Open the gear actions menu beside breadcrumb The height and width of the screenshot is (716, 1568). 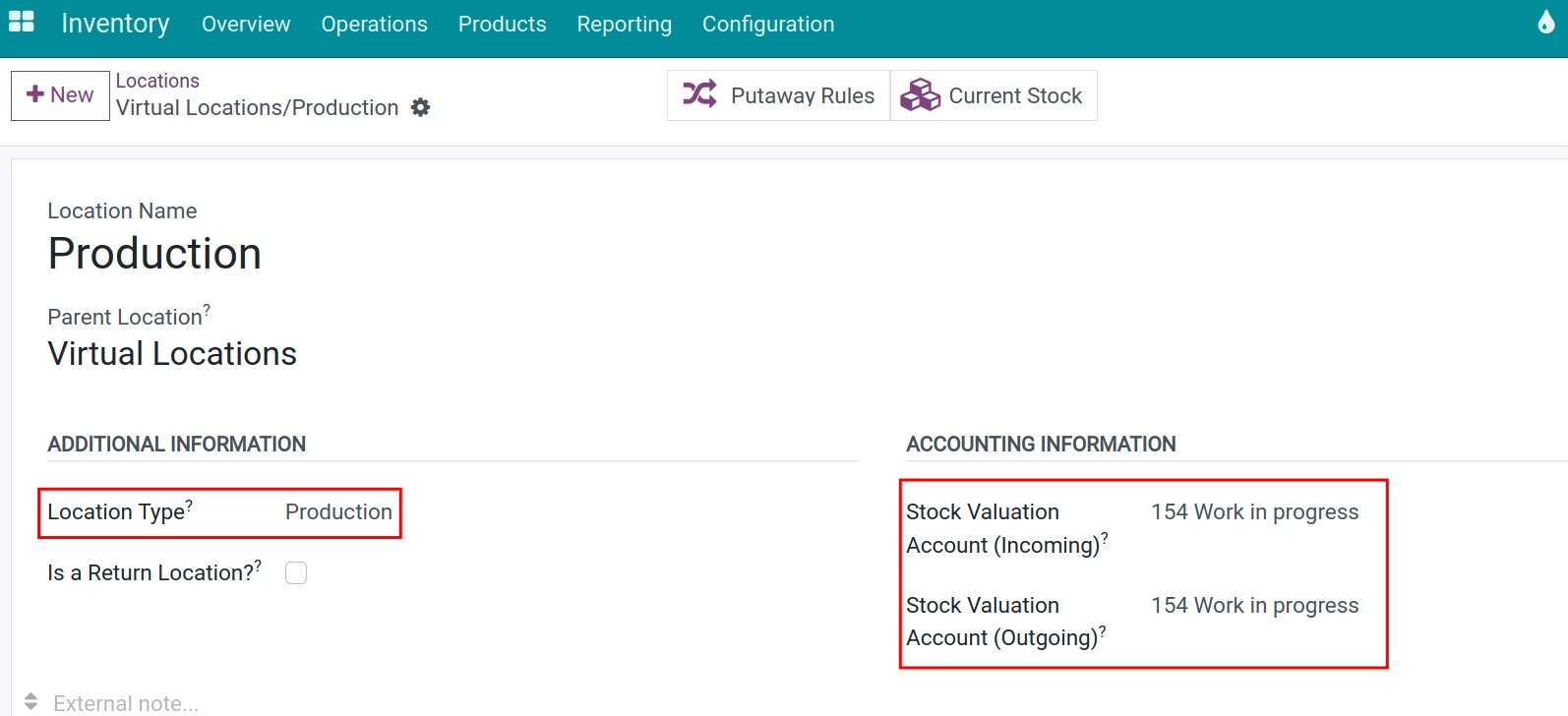click(421, 107)
